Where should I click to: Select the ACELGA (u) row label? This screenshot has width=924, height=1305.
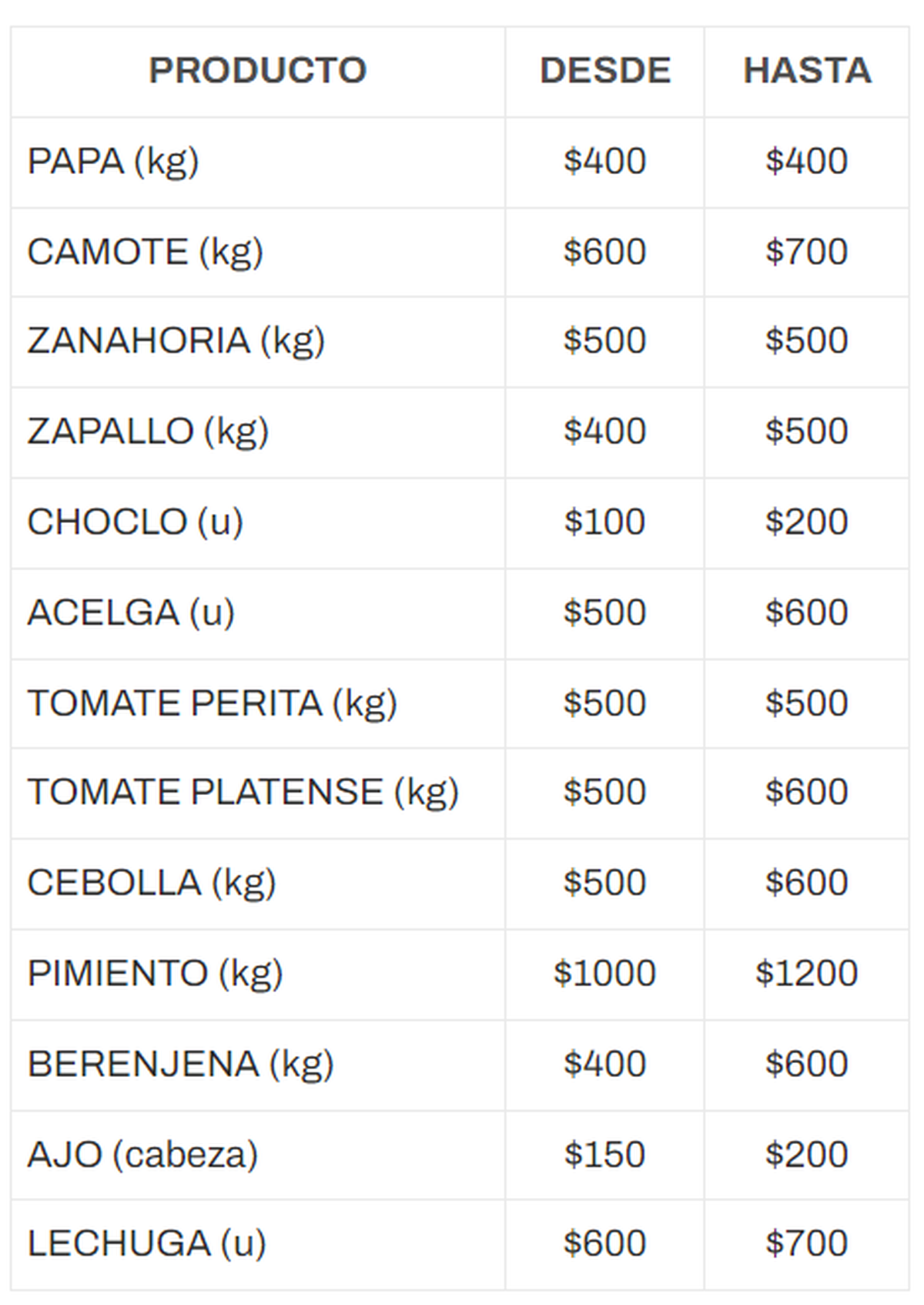coord(131,613)
